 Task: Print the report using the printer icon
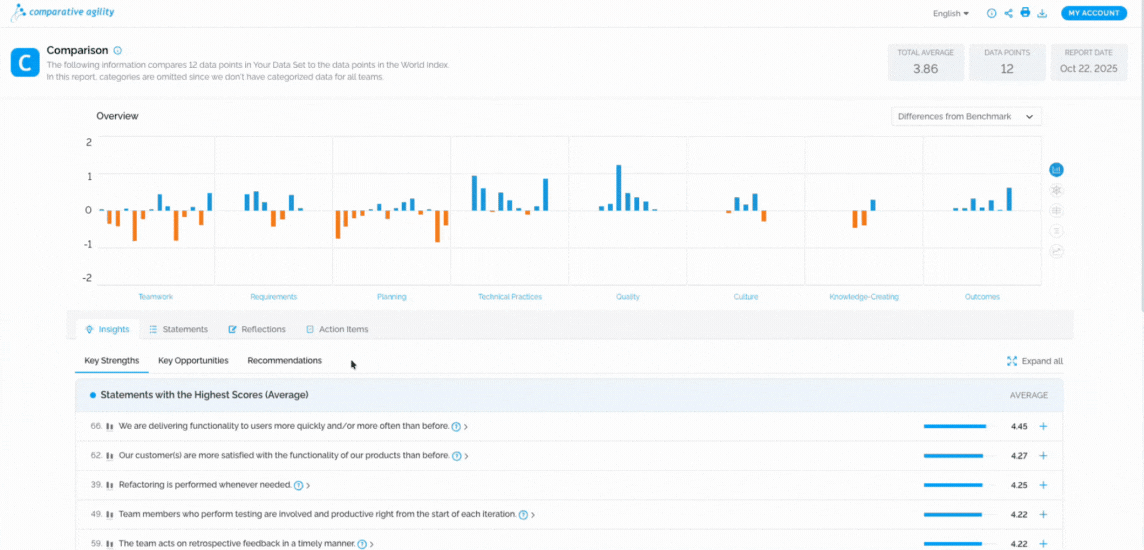pyautogui.click(x=1025, y=13)
